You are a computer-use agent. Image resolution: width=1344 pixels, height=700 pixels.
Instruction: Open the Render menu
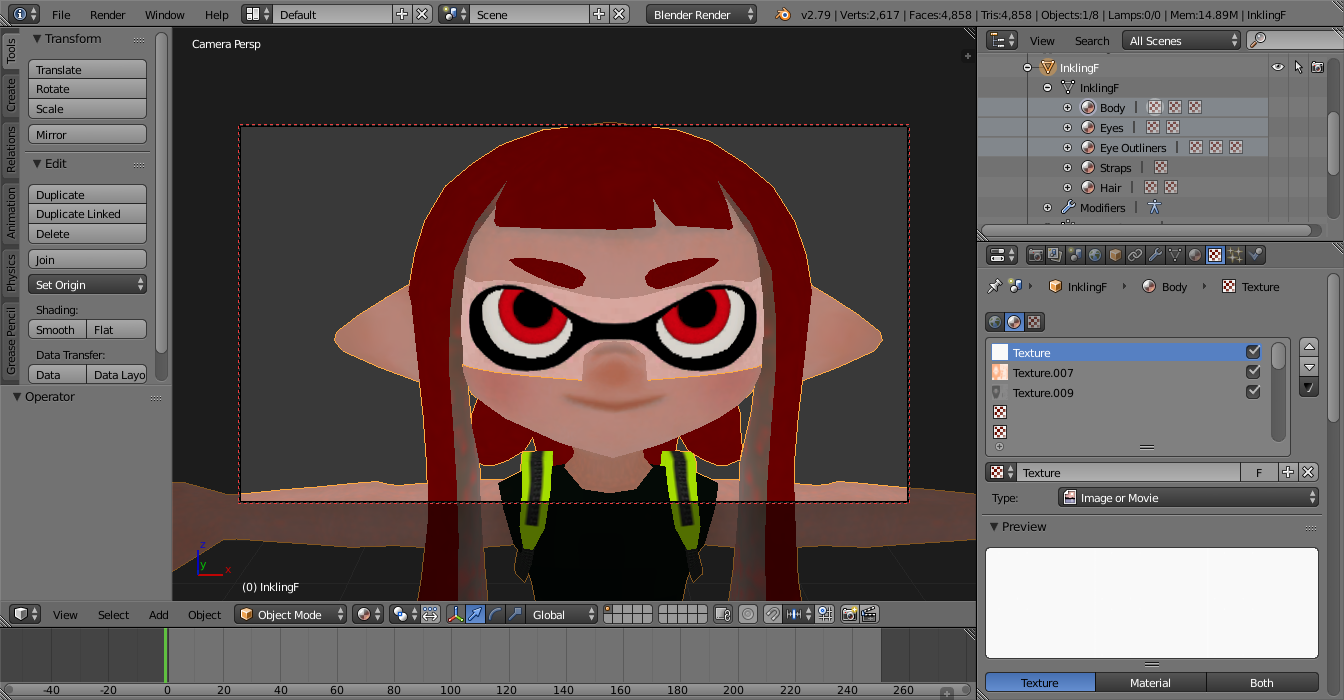(108, 15)
